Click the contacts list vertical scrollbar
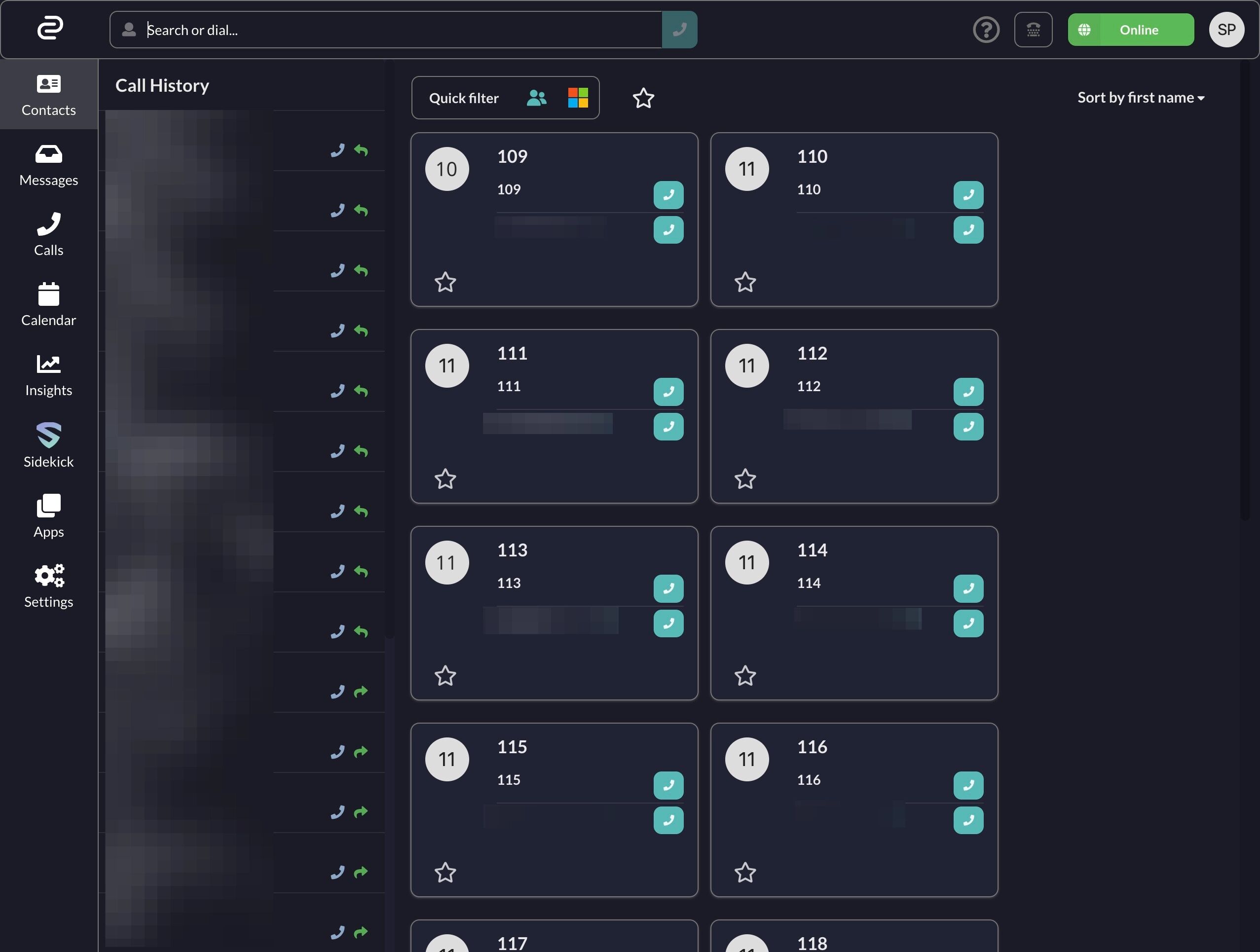1260x952 pixels. (1245, 285)
